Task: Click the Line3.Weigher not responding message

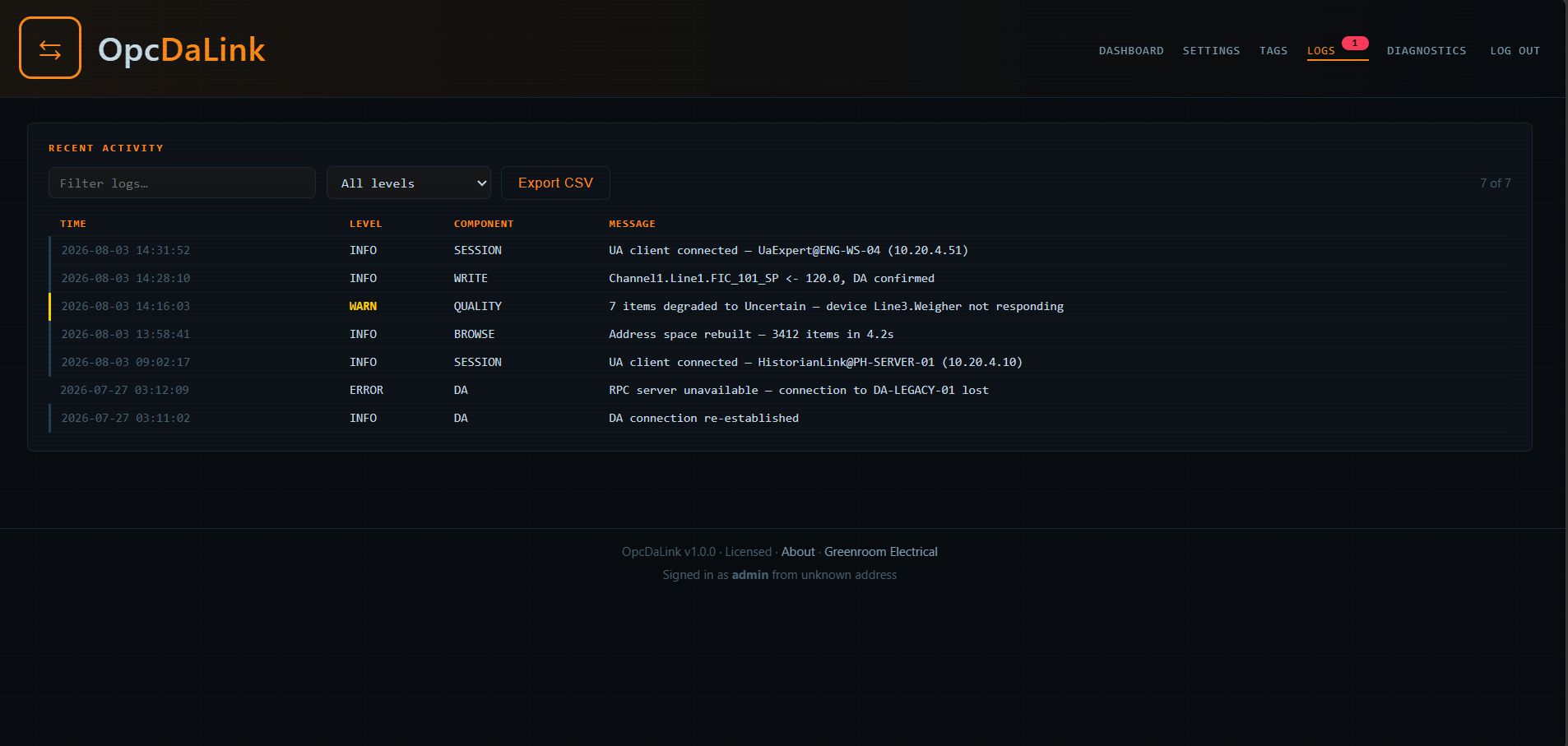Action: coord(836,306)
